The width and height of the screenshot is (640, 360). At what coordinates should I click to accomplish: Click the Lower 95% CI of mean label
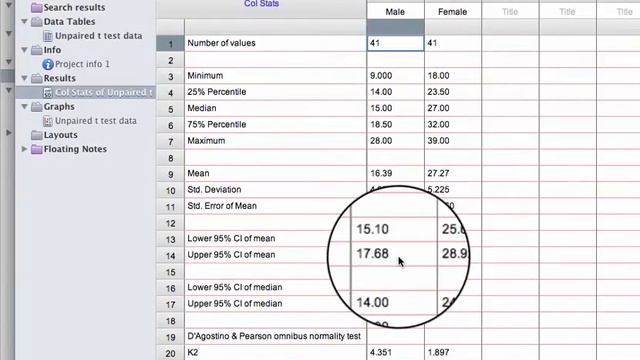click(x=231, y=238)
